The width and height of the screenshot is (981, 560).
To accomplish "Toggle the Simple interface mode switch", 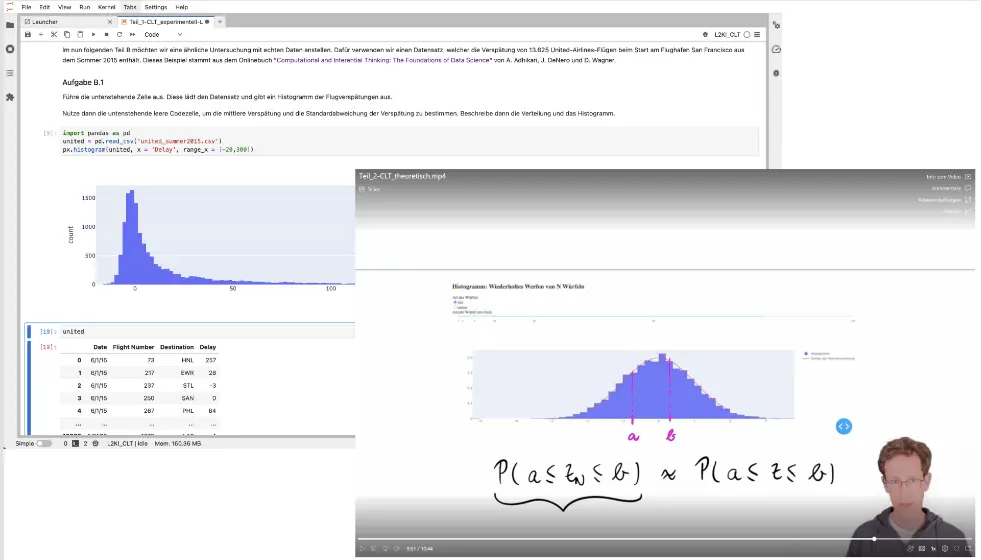I will tap(44, 443).
